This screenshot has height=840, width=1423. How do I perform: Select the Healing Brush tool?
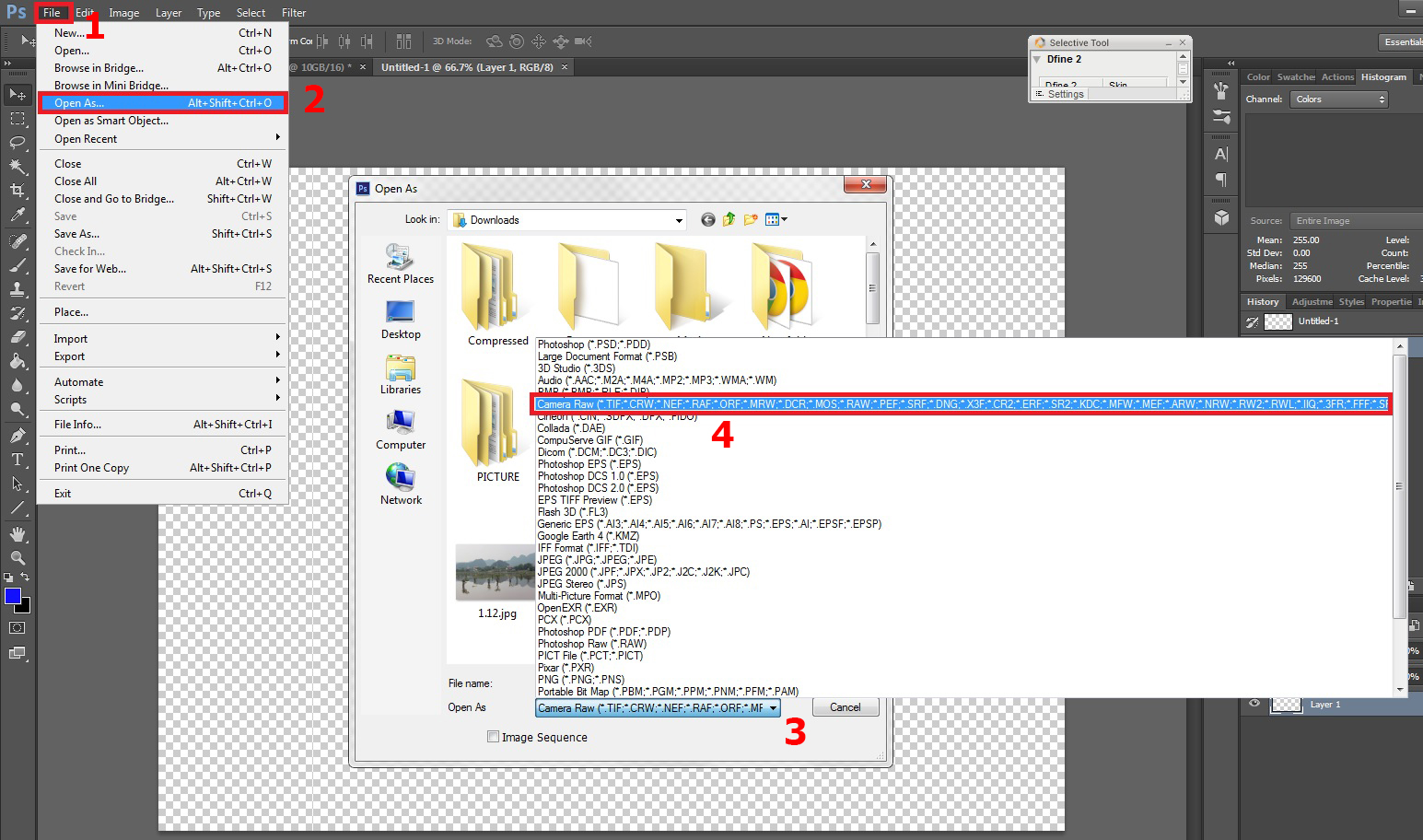click(17, 241)
